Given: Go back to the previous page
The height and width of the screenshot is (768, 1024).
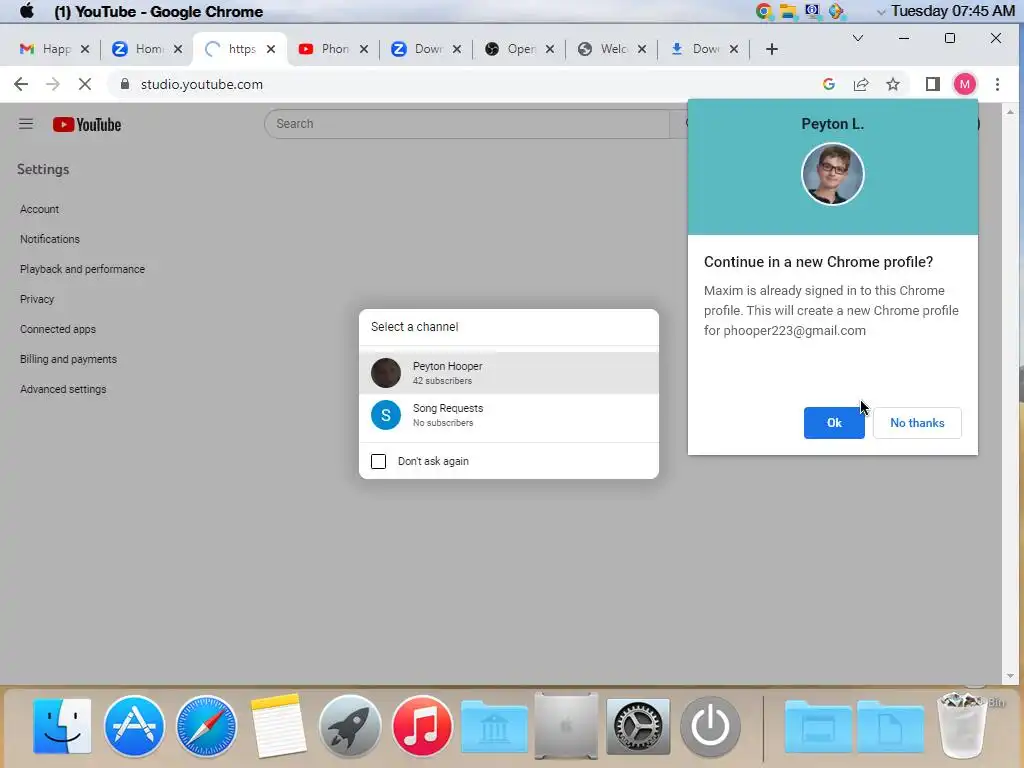Looking at the screenshot, I should point(21,84).
